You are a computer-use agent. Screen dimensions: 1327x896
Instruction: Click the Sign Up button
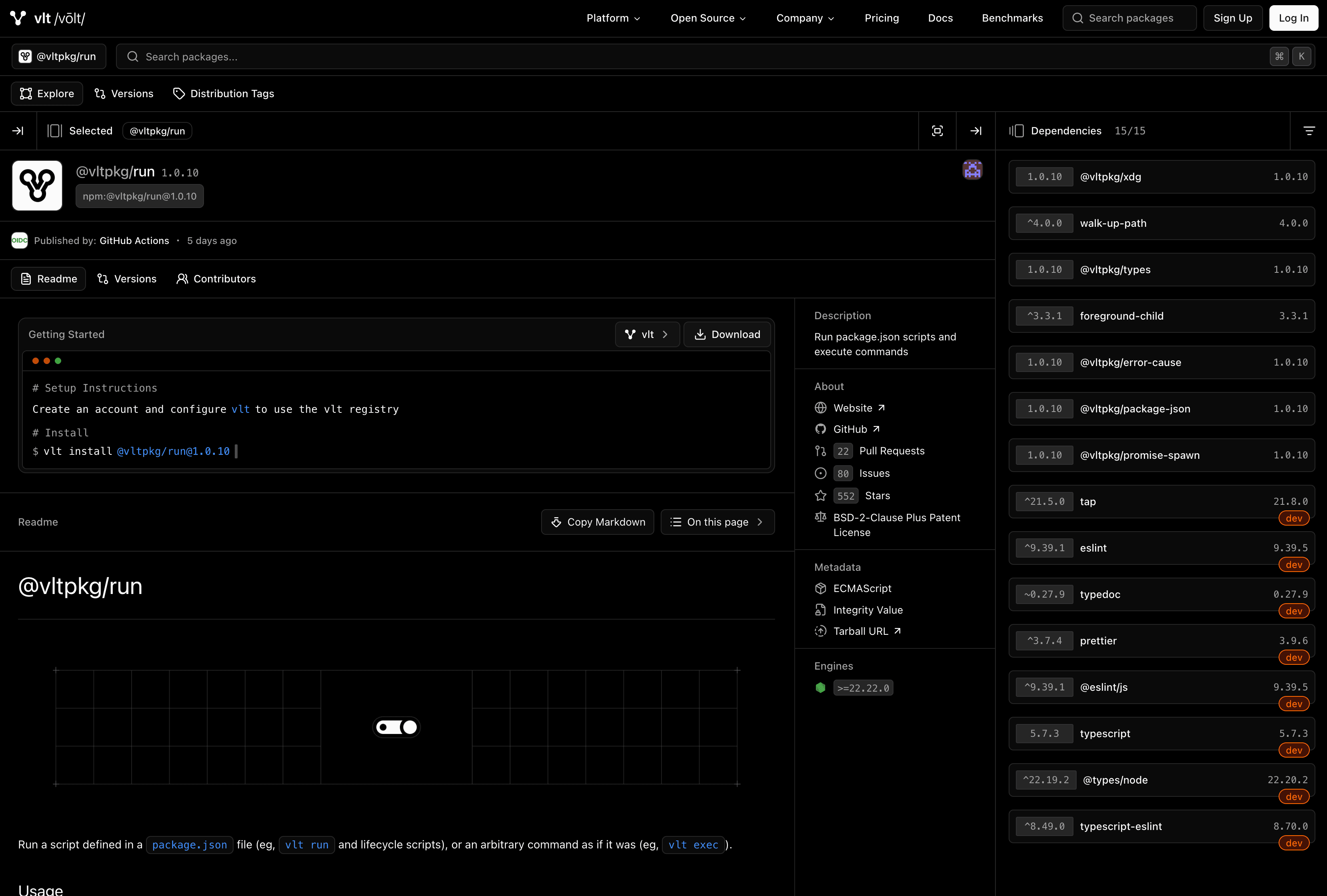(1233, 18)
